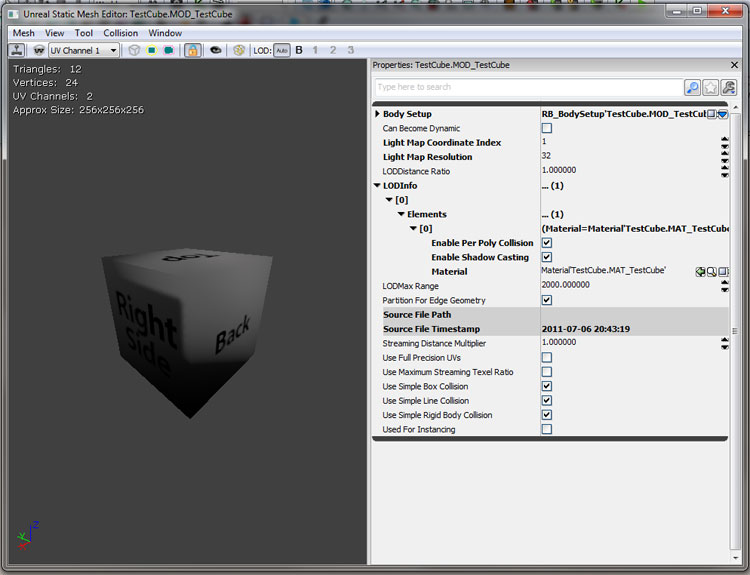Viewport: 750px width, 575px height.
Task: Click the LODDistance Ratio value field
Action: 629,170
